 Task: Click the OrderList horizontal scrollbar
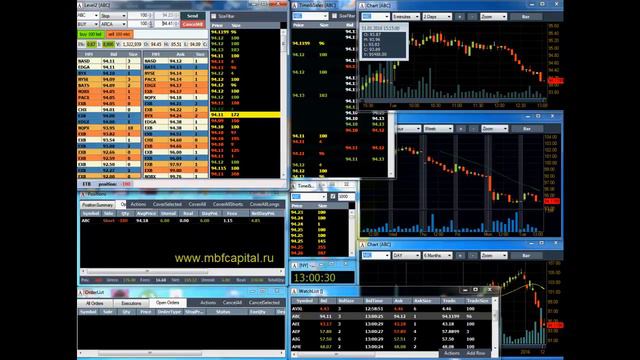pos(181,353)
